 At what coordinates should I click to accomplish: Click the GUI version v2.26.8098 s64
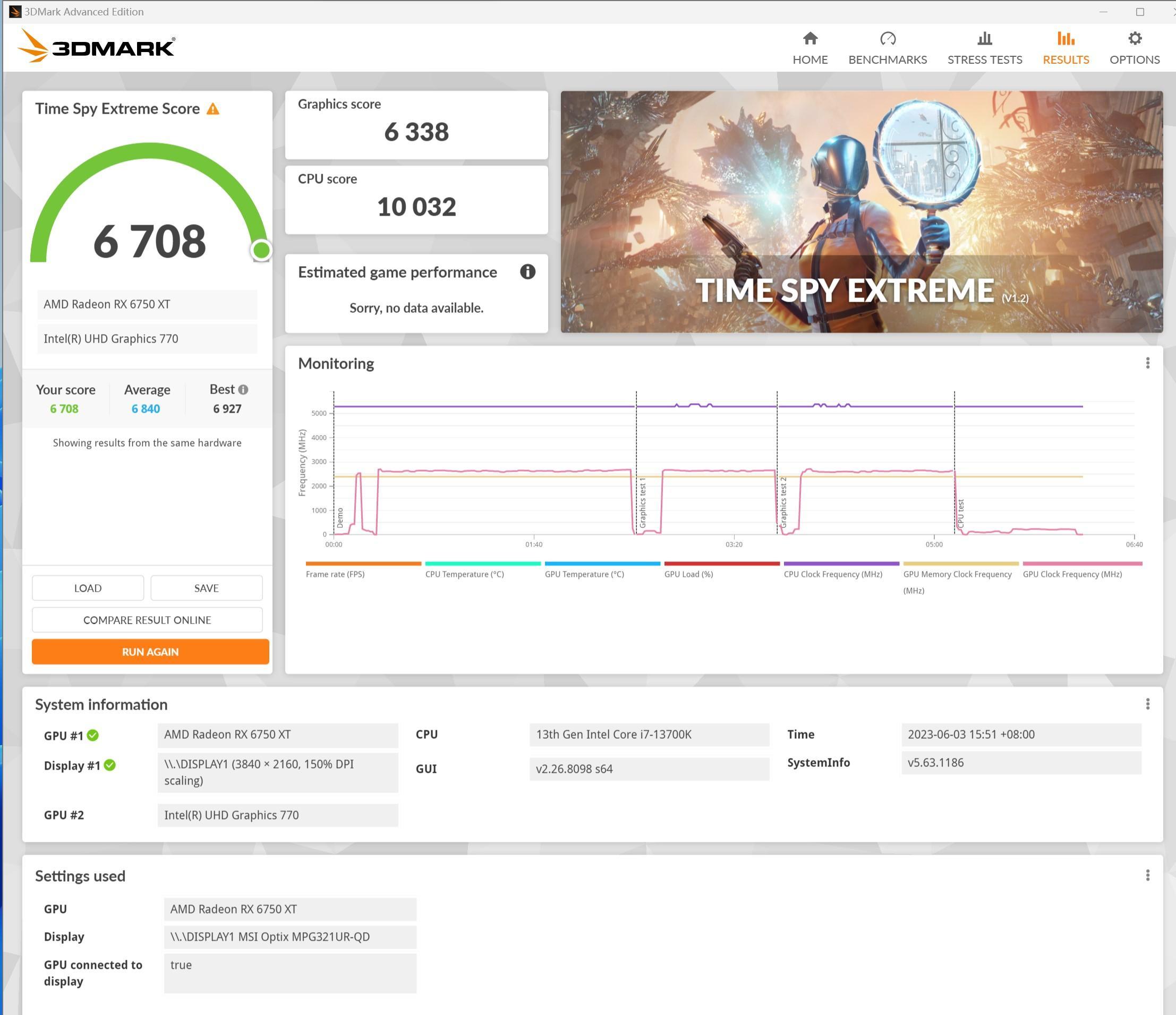649,769
